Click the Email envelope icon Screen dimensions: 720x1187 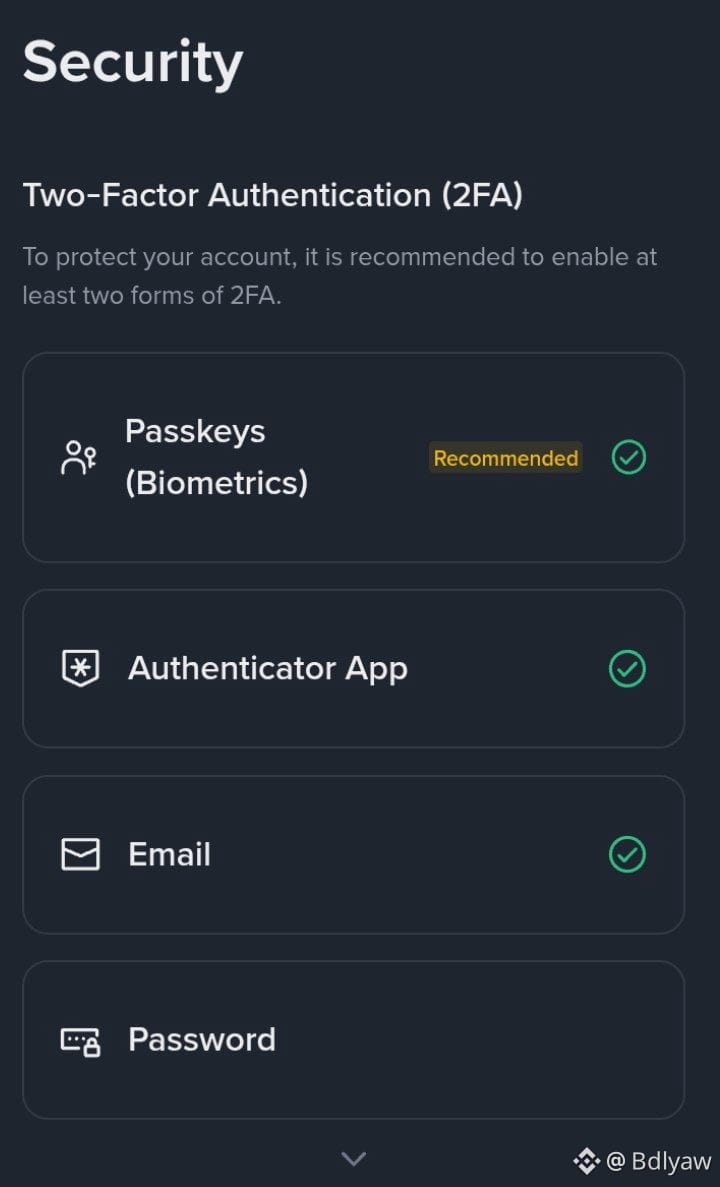tap(80, 855)
